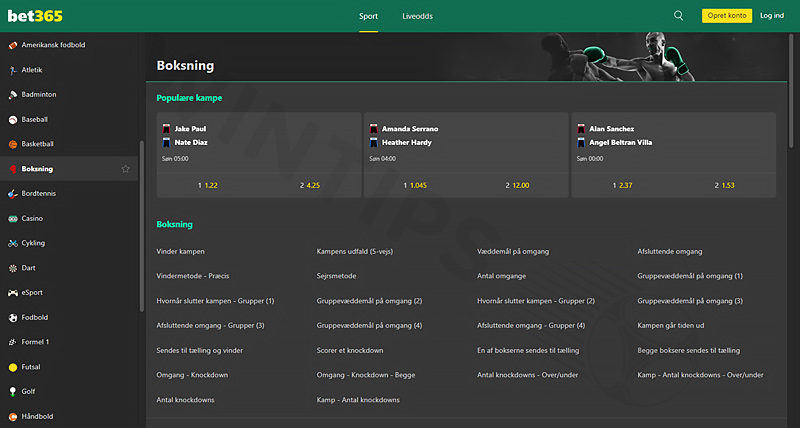Open Kampen går tiden ud market
Viewport: 800px width, 428px height.
(670, 325)
